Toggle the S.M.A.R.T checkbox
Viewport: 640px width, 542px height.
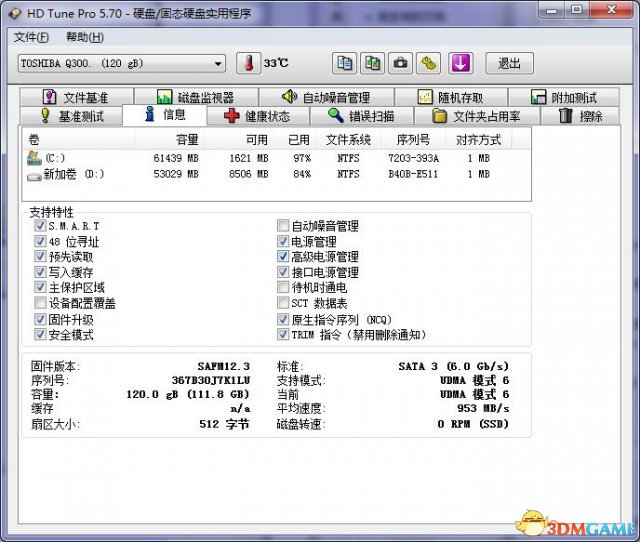40,226
